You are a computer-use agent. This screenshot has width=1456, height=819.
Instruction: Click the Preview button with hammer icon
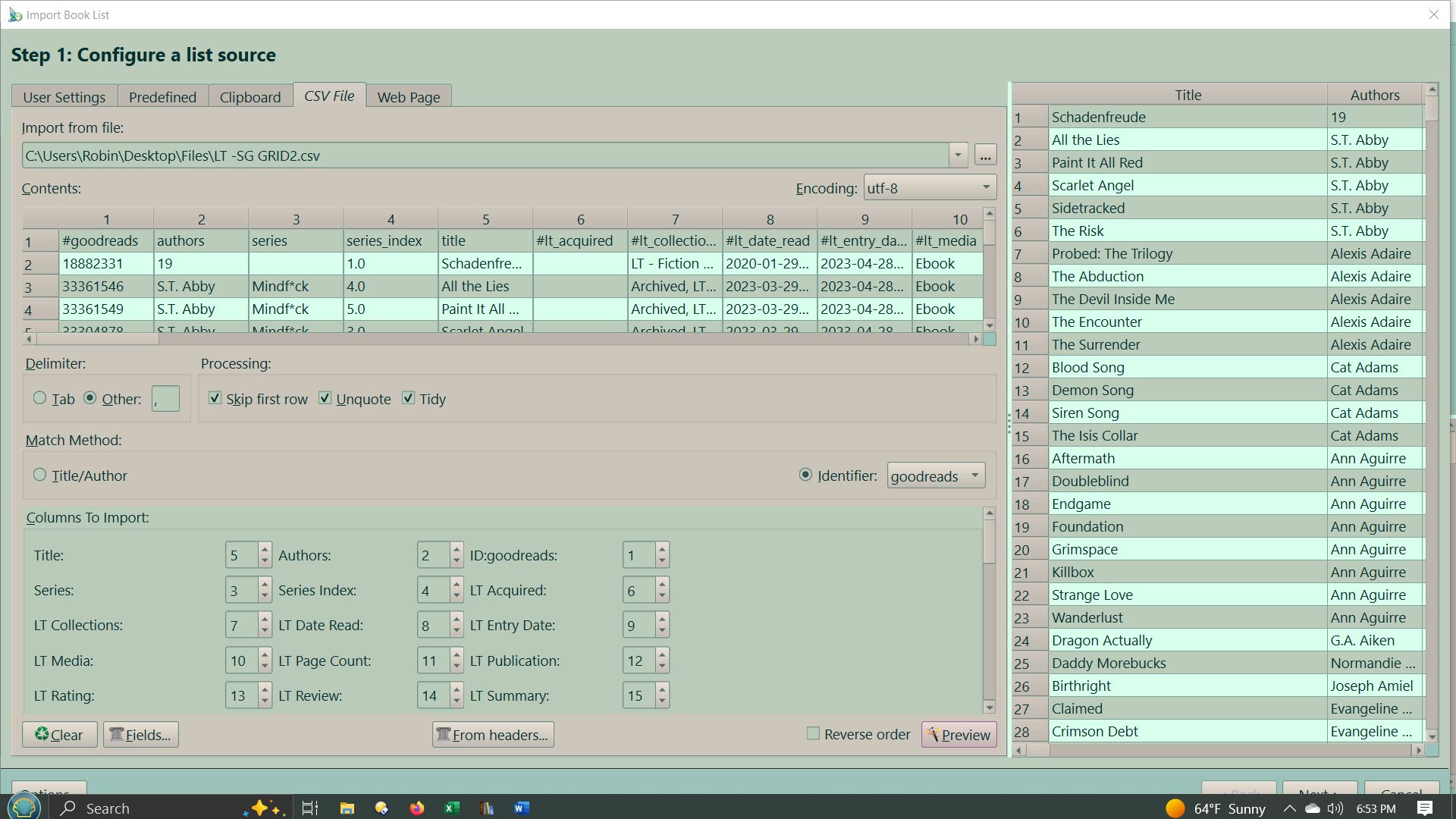tap(959, 734)
